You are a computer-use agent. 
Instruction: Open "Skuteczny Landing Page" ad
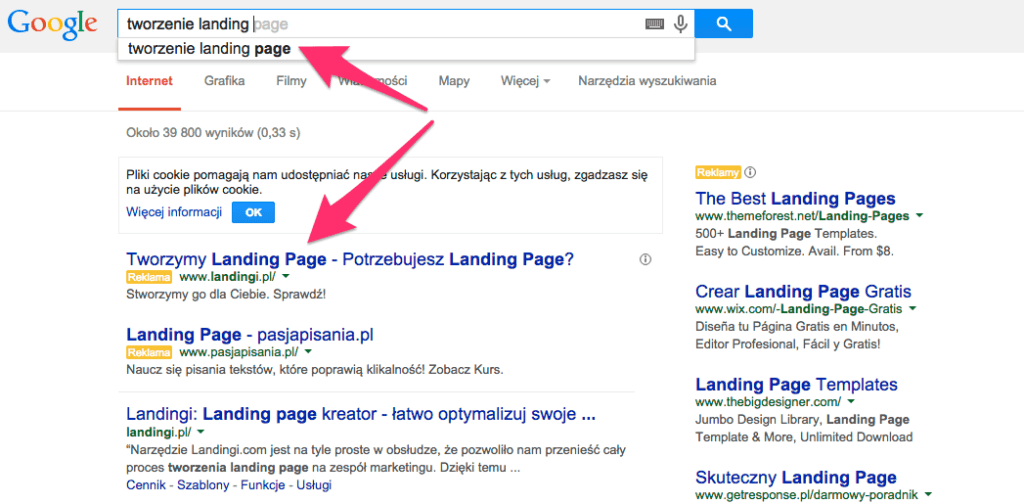795,477
